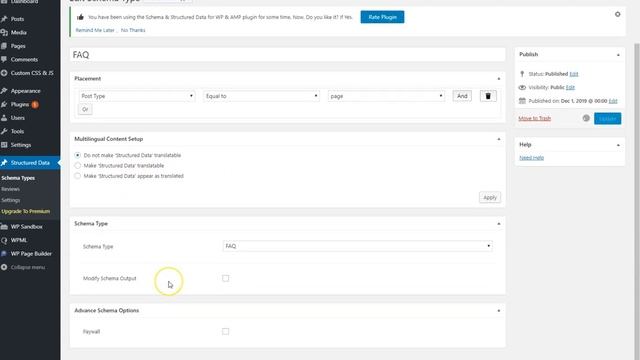Click the Structured Data pin icon
This screenshot has height=360, width=640.
pos(4,162)
